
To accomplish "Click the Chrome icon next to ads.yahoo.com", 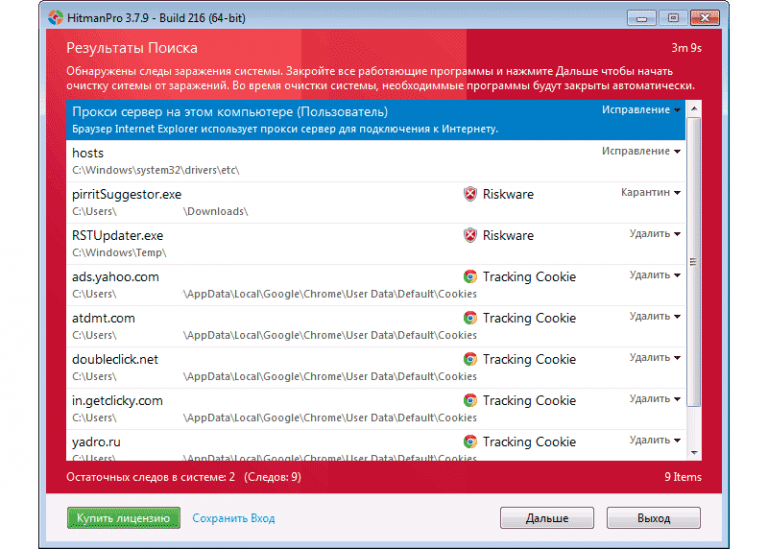I will (x=470, y=276).
